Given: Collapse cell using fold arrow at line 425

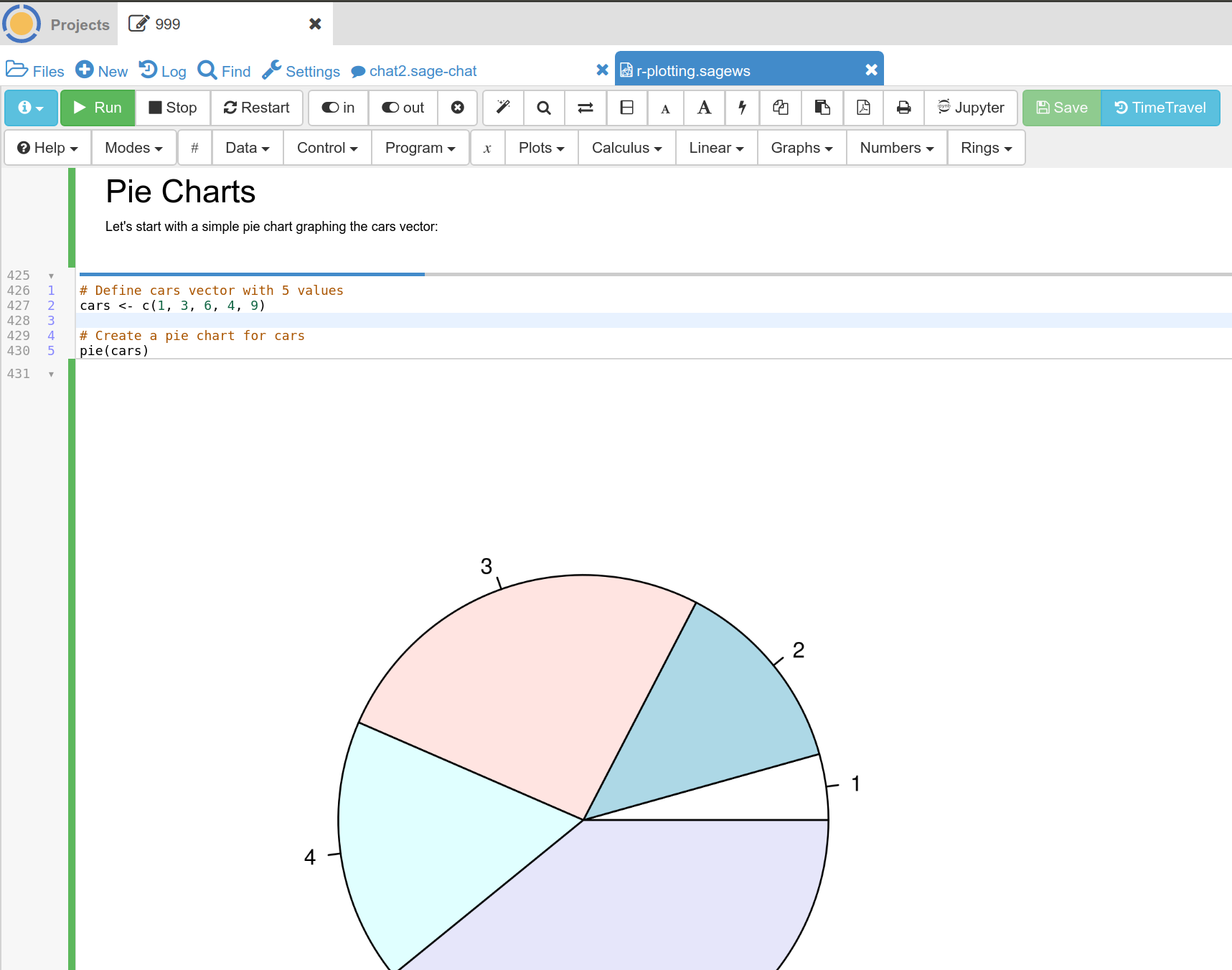Looking at the screenshot, I should tap(51, 276).
